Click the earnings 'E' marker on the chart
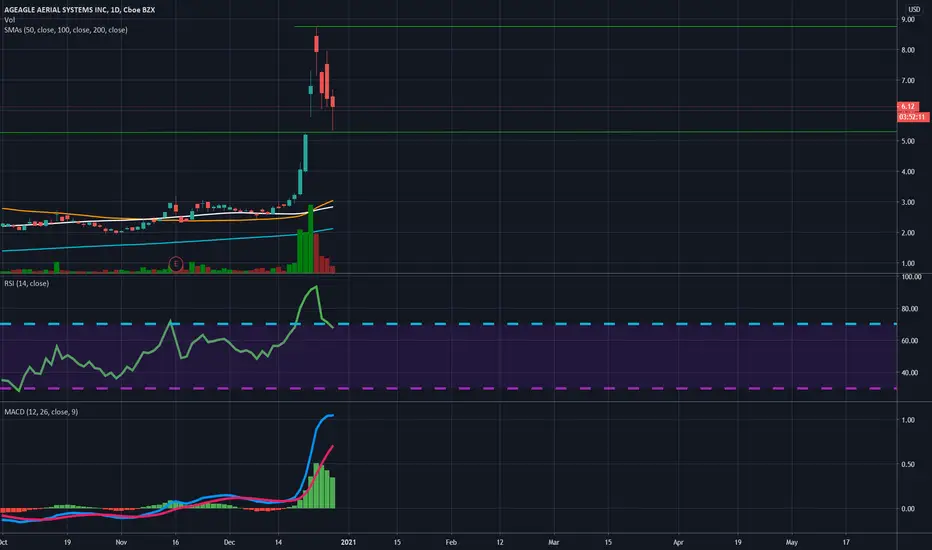932x550 pixels. [175, 264]
